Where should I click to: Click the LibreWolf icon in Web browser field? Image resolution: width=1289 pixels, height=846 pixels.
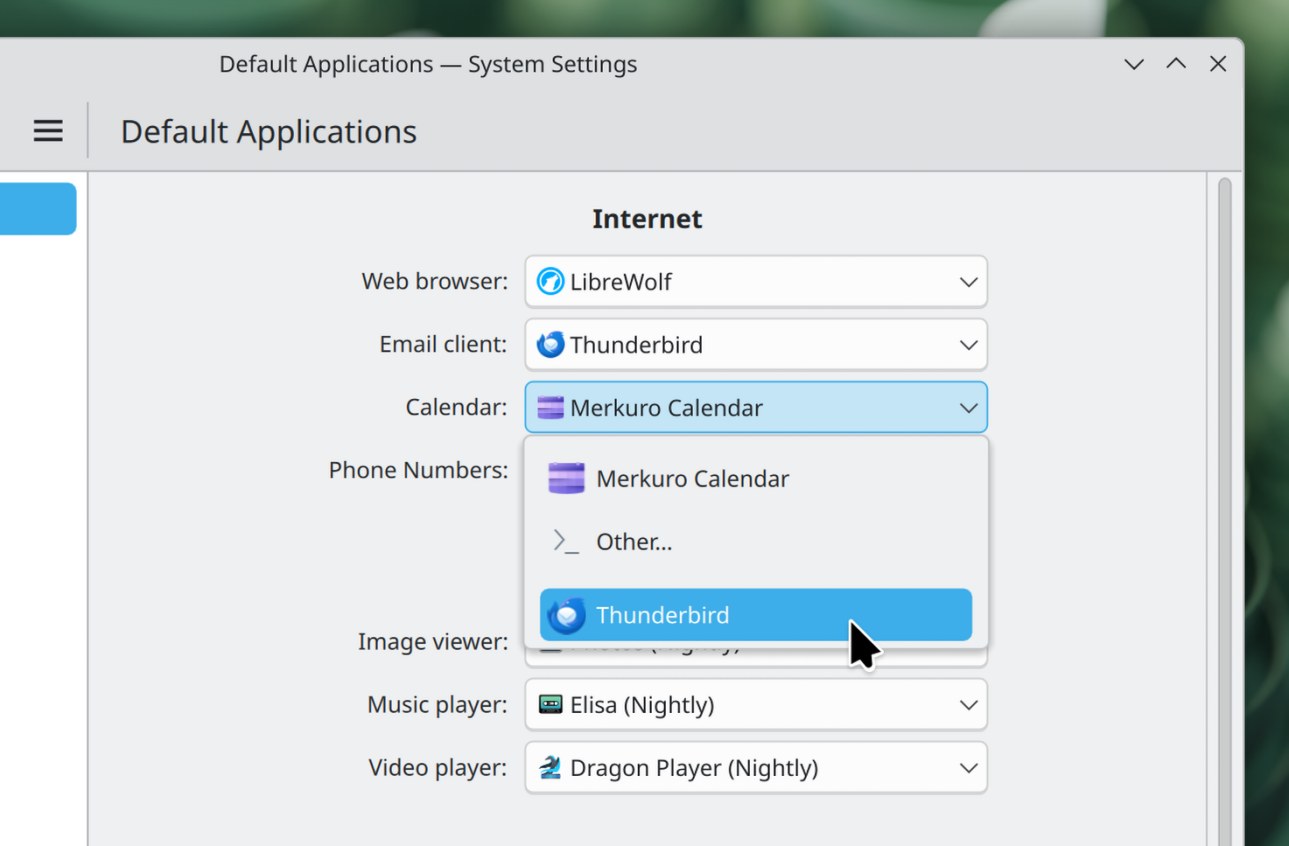coord(550,282)
